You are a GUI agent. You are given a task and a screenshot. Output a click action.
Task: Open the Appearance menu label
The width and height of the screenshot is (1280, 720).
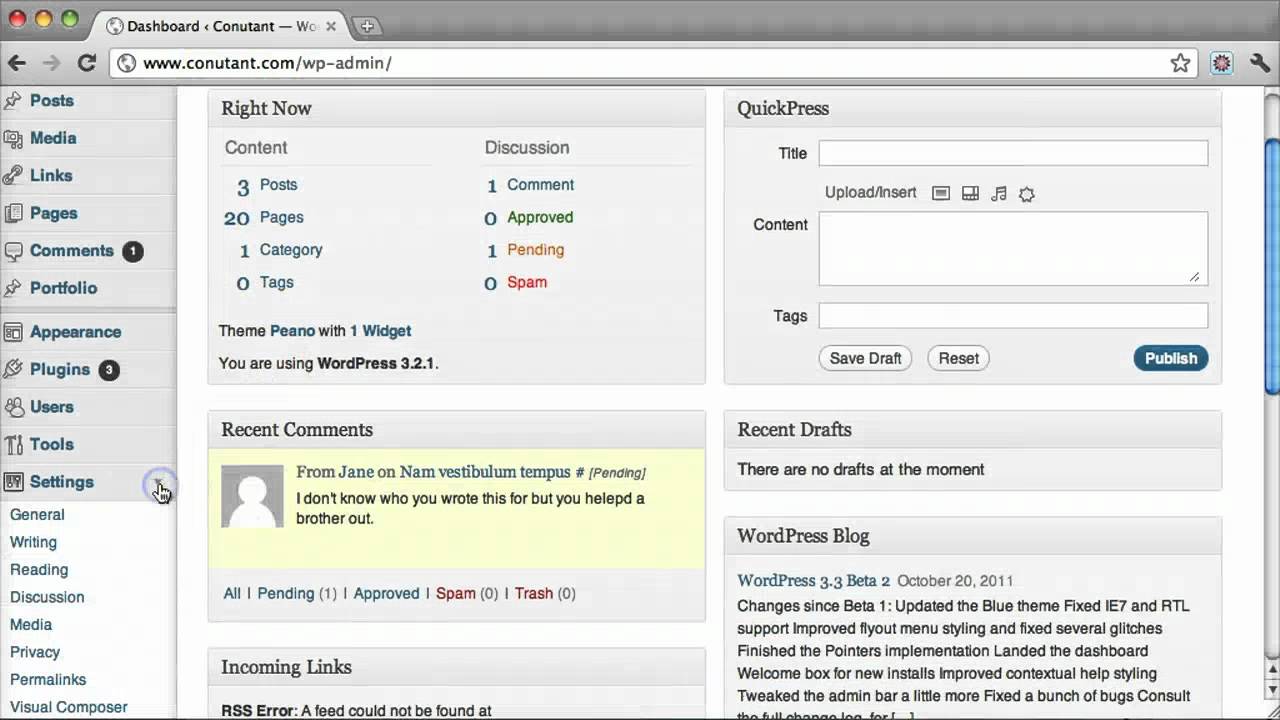[x=75, y=332]
